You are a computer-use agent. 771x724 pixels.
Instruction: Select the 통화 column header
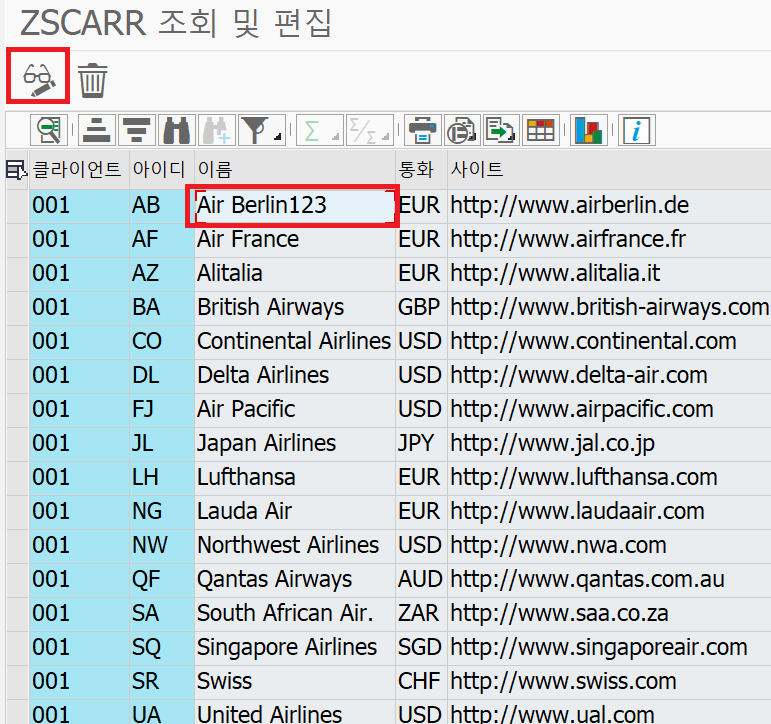[x=421, y=170]
